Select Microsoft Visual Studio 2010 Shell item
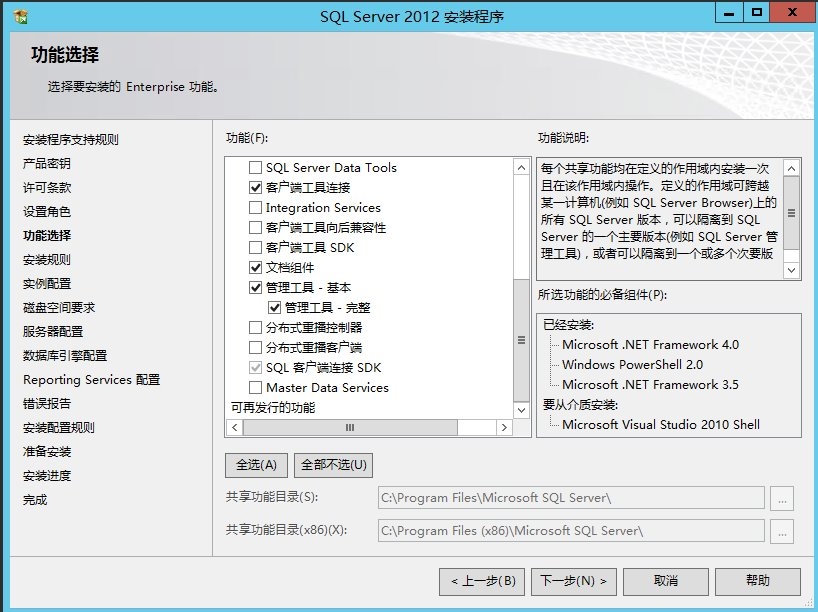 [x=661, y=425]
